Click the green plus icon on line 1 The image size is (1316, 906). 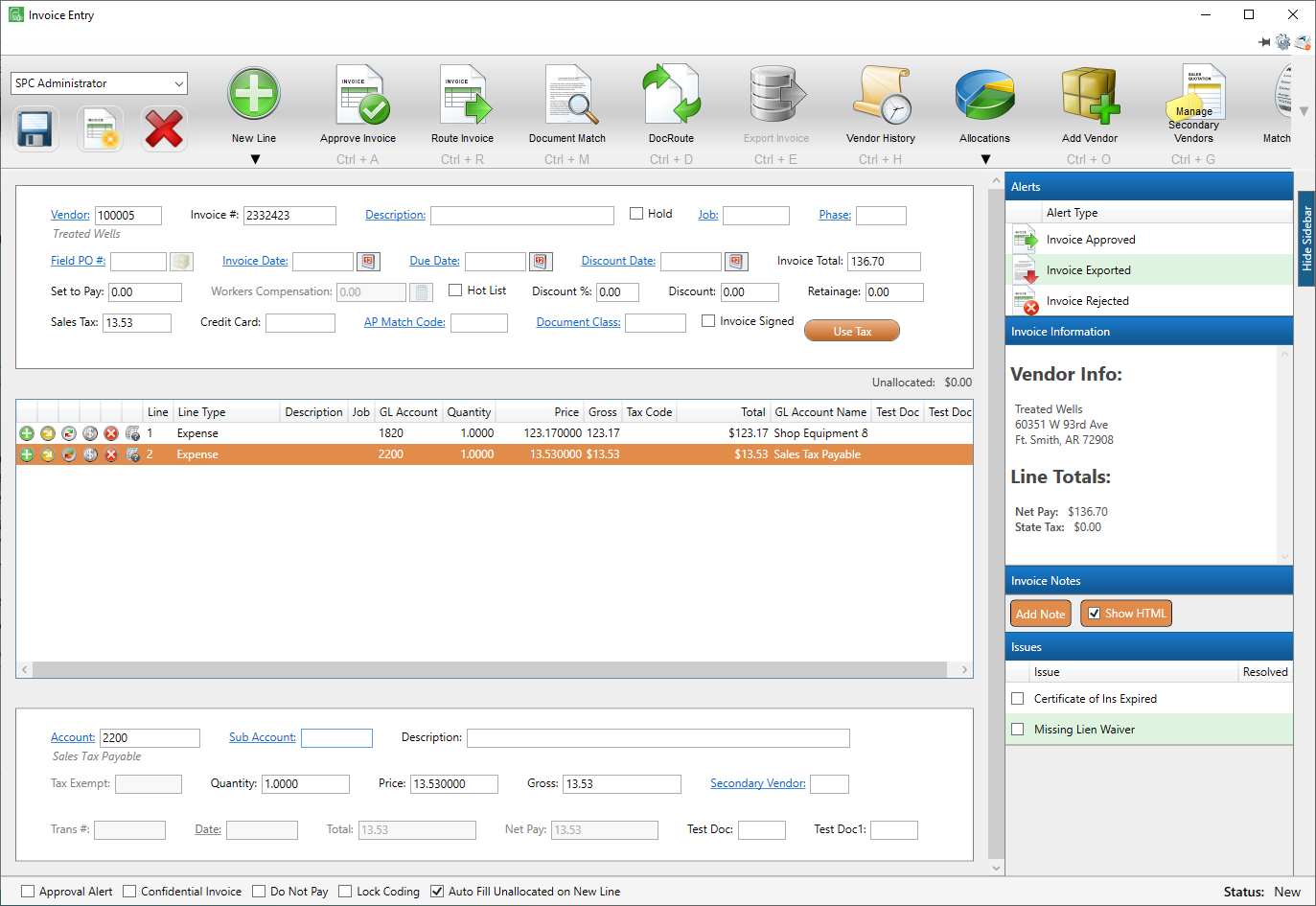pyautogui.click(x=27, y=433)
